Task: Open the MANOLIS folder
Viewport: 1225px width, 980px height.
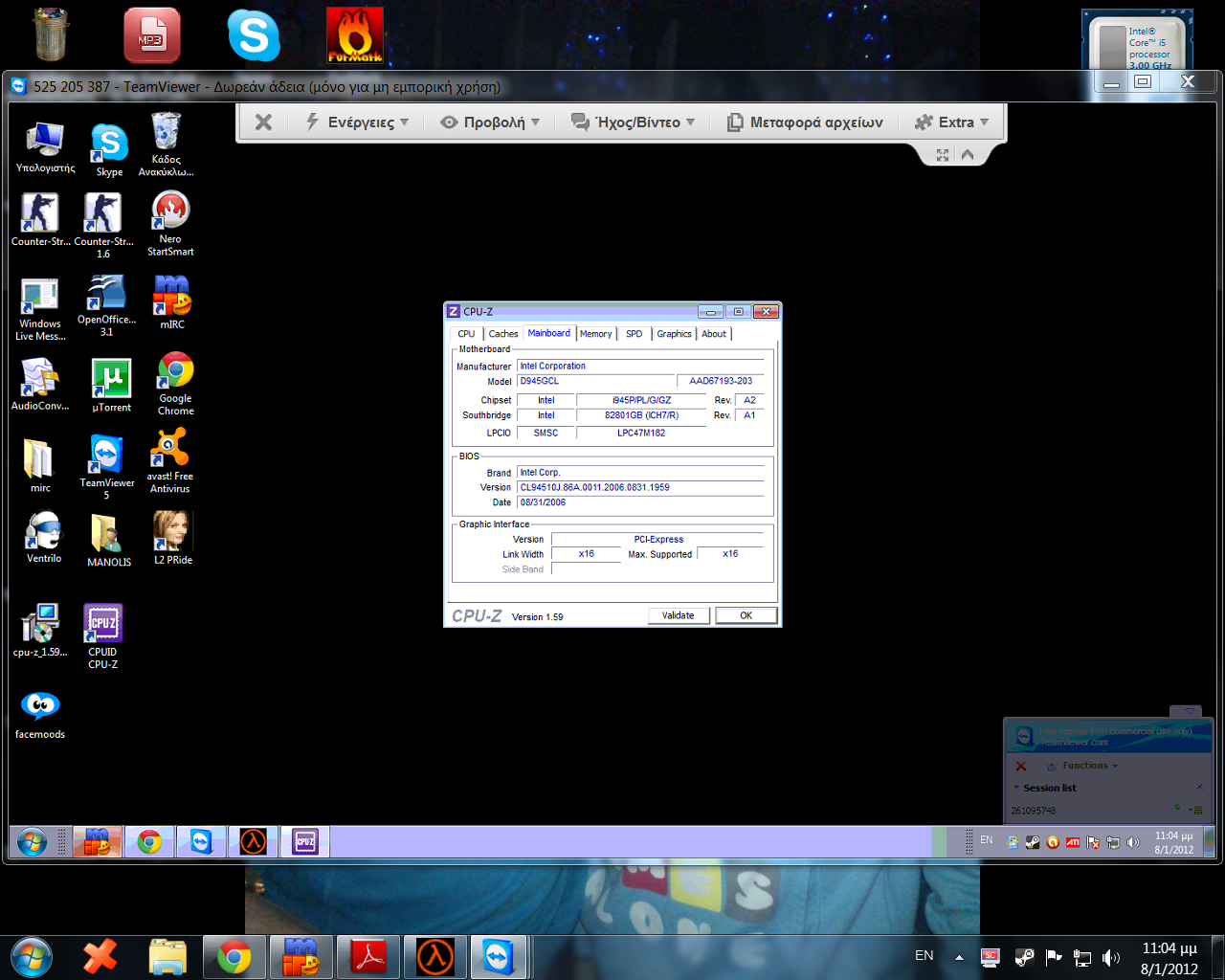Action: 109,540
